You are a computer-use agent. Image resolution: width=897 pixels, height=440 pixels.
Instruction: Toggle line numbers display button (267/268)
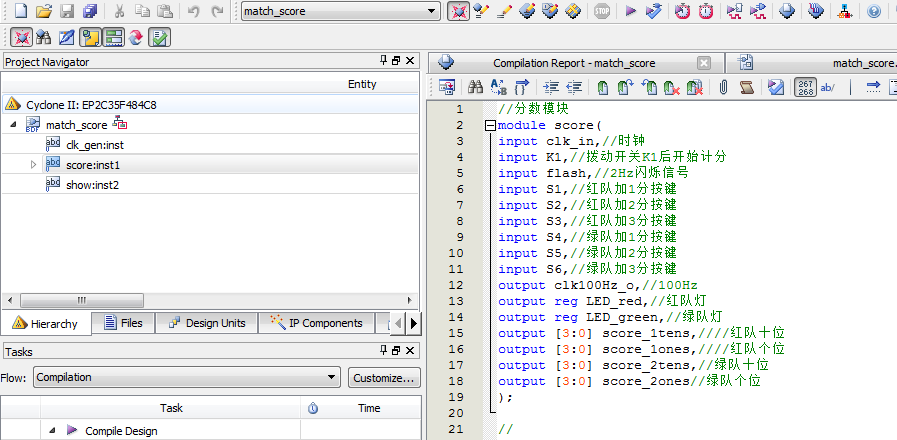804,87
